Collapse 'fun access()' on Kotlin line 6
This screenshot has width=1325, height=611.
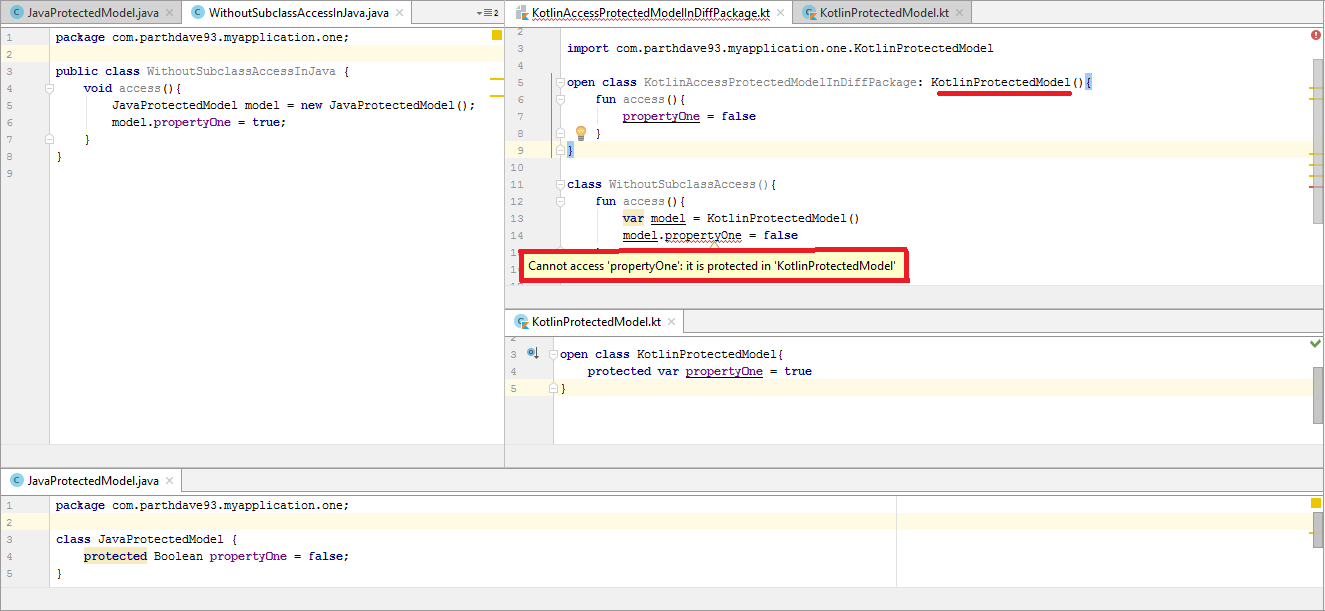click(559, 99)
